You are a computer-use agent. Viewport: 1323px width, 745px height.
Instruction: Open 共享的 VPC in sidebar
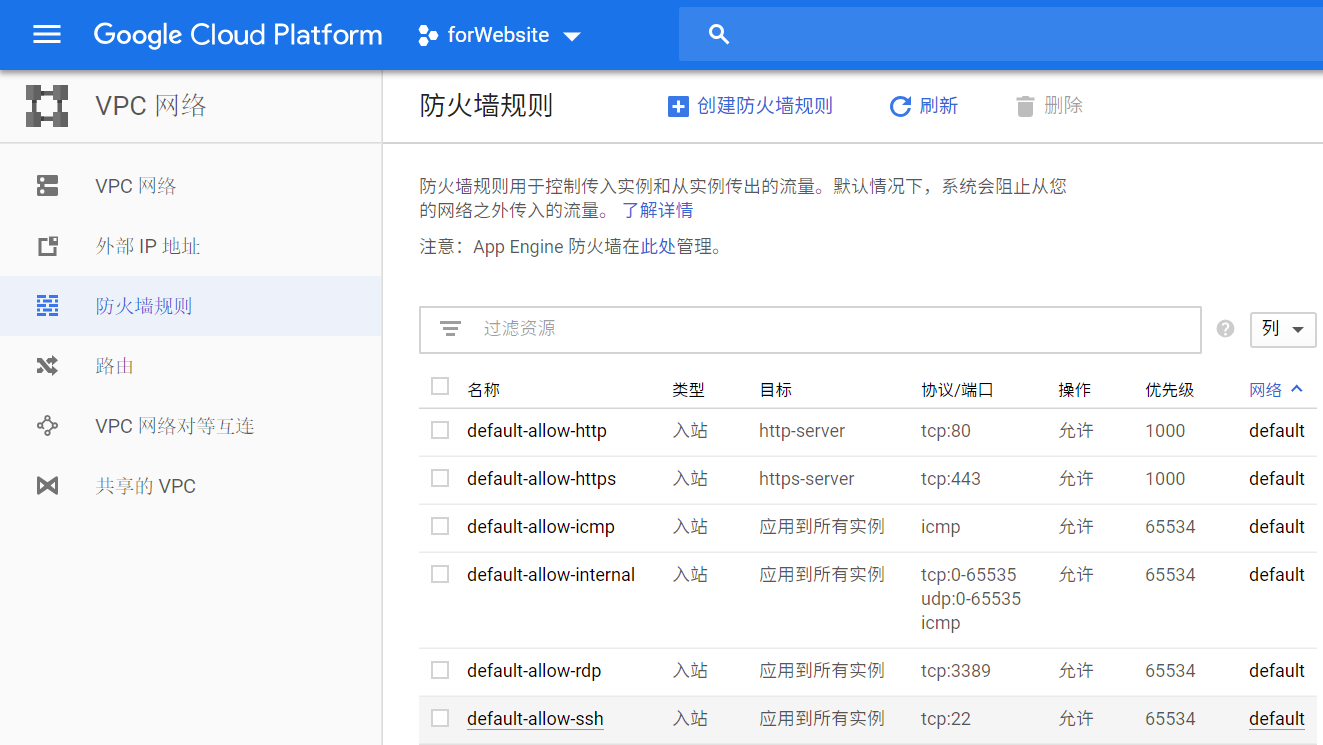pyautogui.click(x=145, y=486)
